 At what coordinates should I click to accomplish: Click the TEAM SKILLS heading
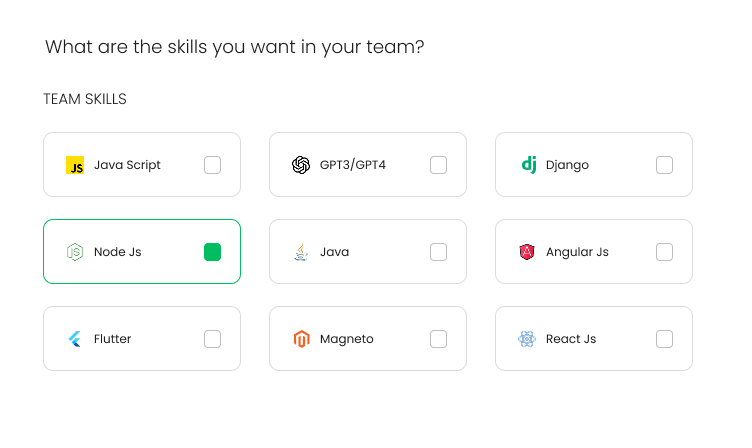85,99
